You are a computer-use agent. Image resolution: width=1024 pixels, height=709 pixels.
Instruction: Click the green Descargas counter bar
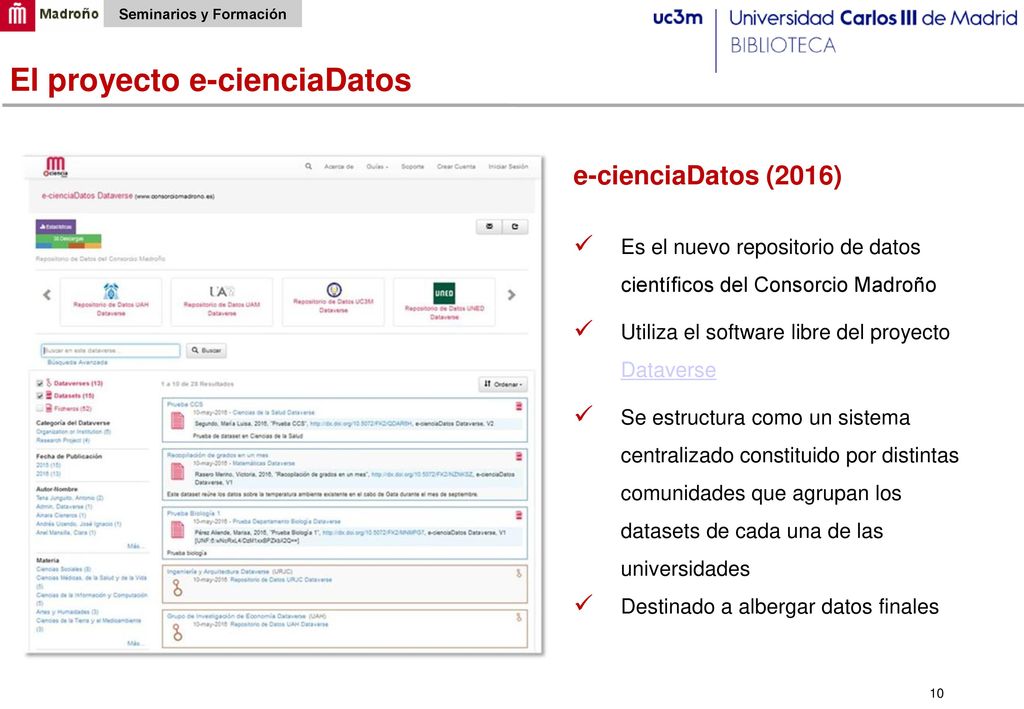tap(69, 239)
